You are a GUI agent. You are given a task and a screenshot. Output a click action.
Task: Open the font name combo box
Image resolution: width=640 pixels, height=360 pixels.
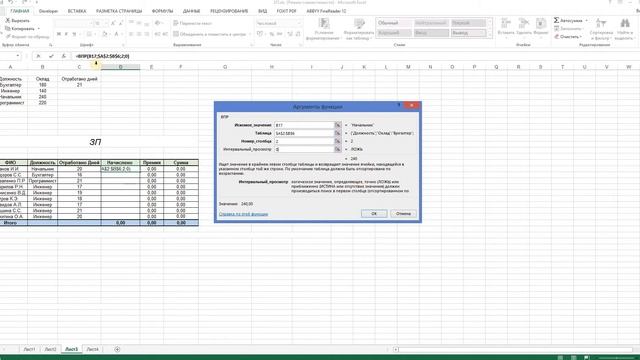tap(74, 23)
